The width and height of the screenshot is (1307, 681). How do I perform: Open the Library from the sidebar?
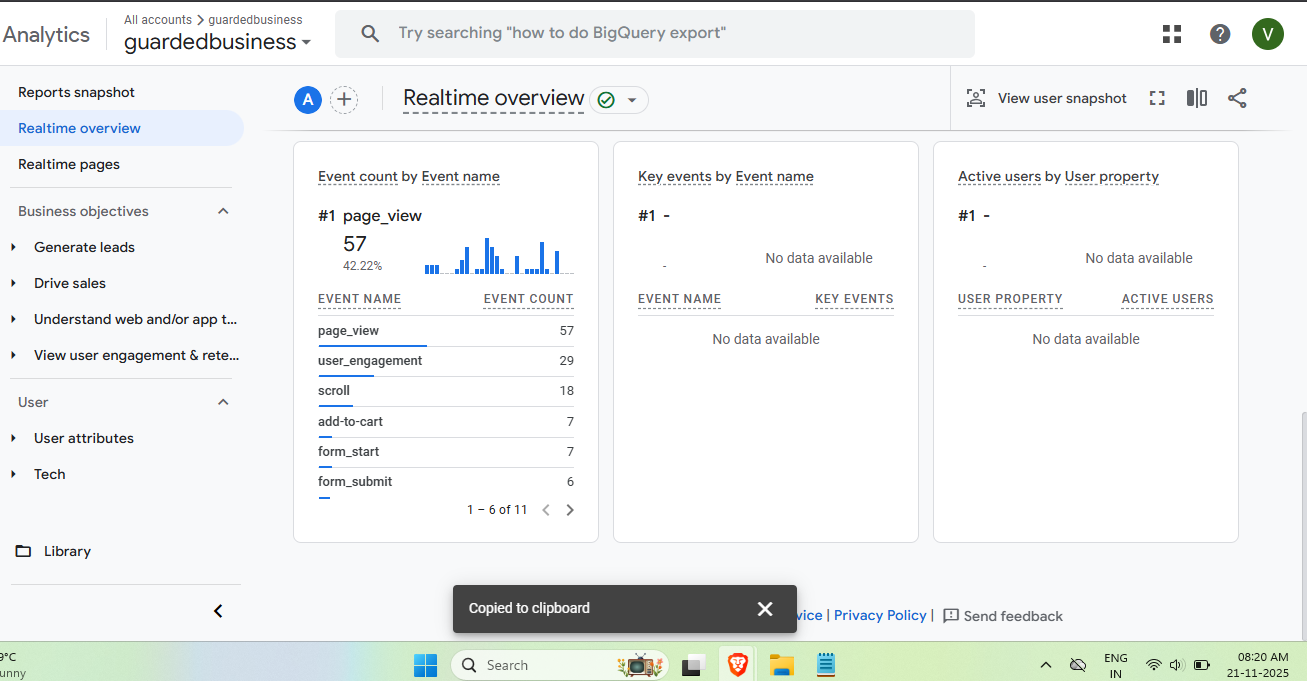click(x=66, y=551)
